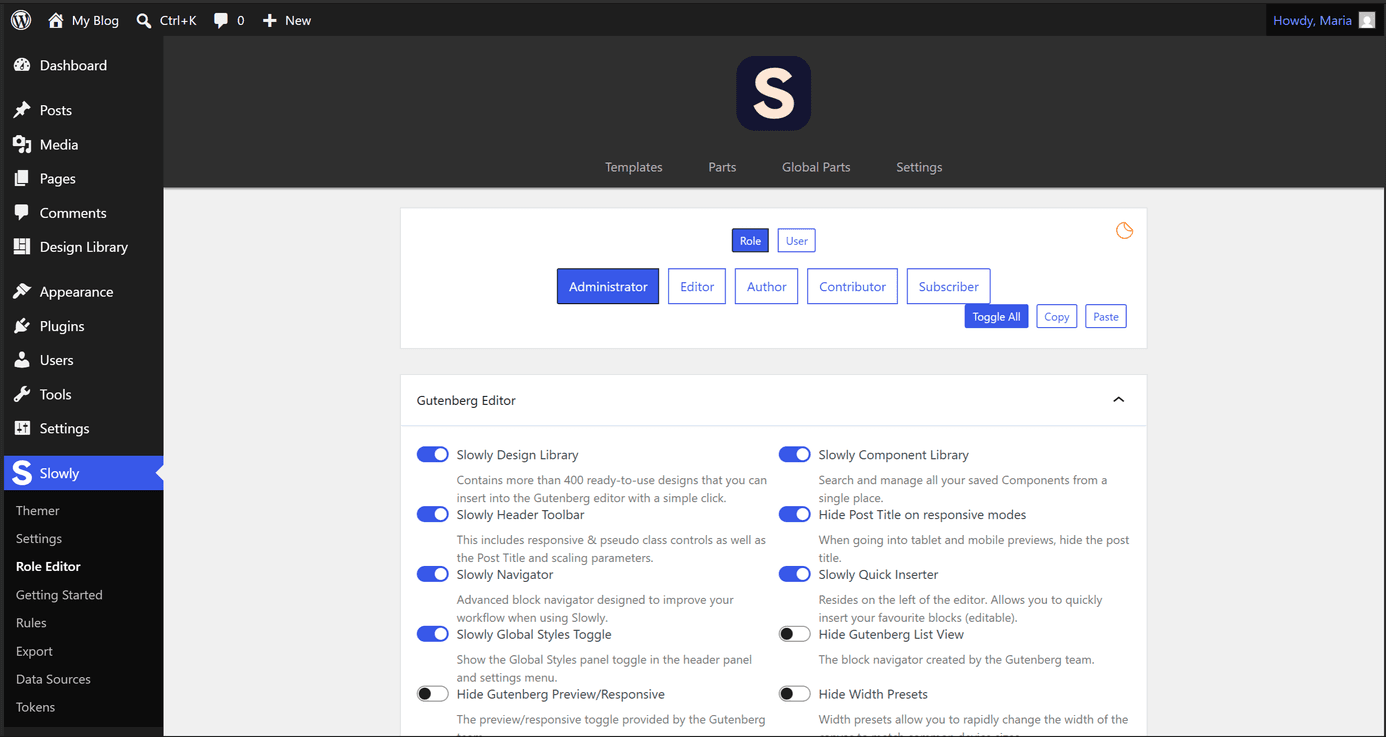
Task: Turn off Slowly Quick Inserter
Action: pos(795,575)
